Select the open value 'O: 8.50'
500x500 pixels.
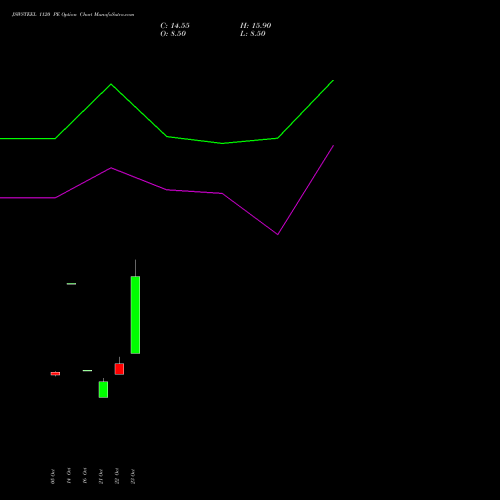pos(173,34)
